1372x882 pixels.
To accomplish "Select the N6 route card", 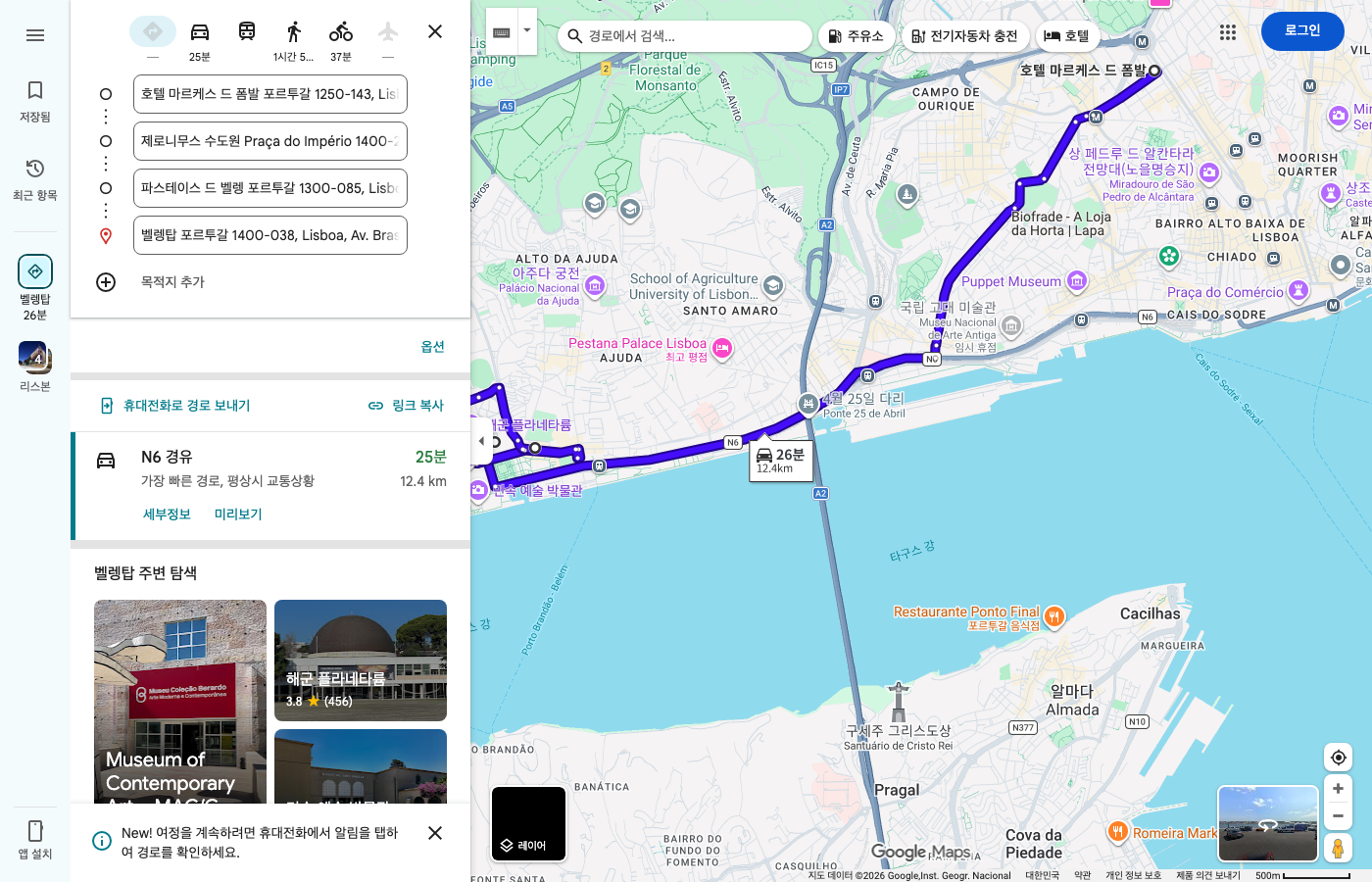I will [270, 486].
